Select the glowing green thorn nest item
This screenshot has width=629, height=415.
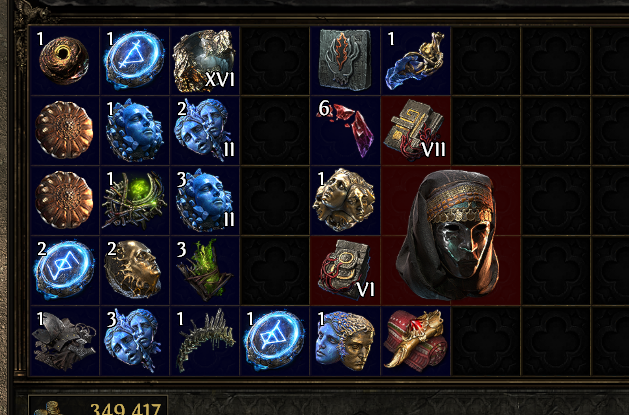[x=134, y=200]
